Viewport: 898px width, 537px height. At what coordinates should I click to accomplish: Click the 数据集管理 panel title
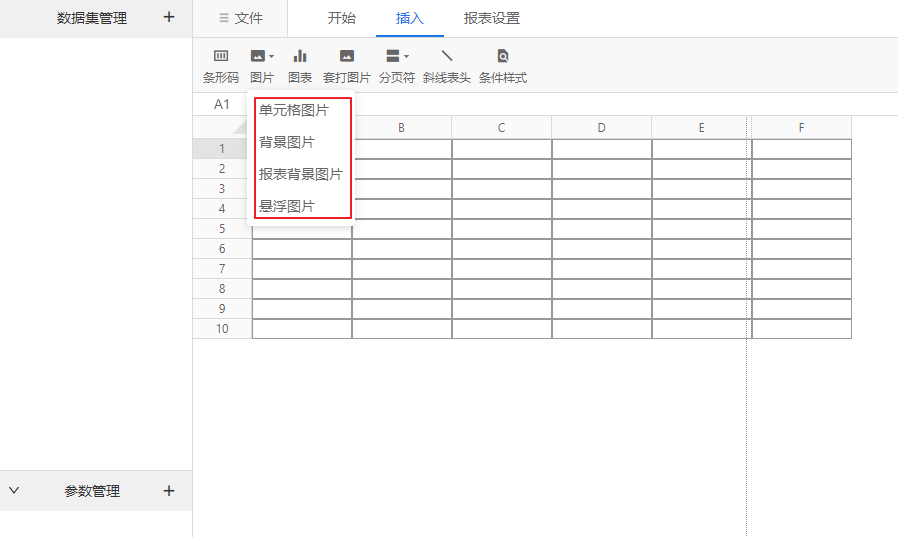click(x=92, y=18)
